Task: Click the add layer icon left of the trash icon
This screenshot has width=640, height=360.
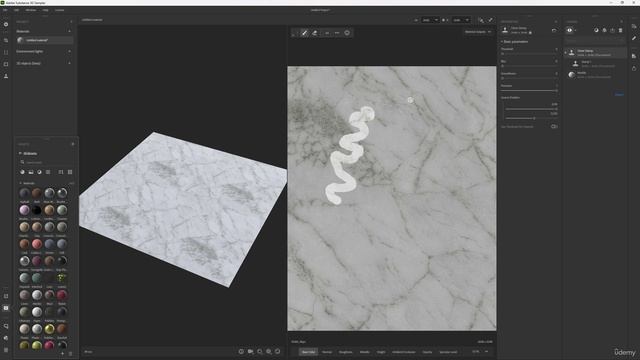Action: pyautogui.click(x=612, y=30)
